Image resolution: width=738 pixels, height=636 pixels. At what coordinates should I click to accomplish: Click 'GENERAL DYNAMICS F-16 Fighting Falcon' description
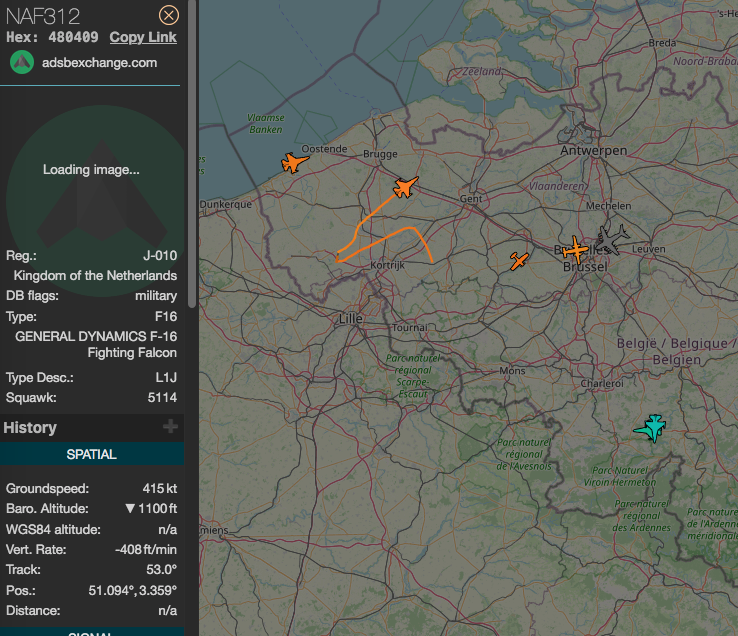pyautogui.click(x=96, y=345)
